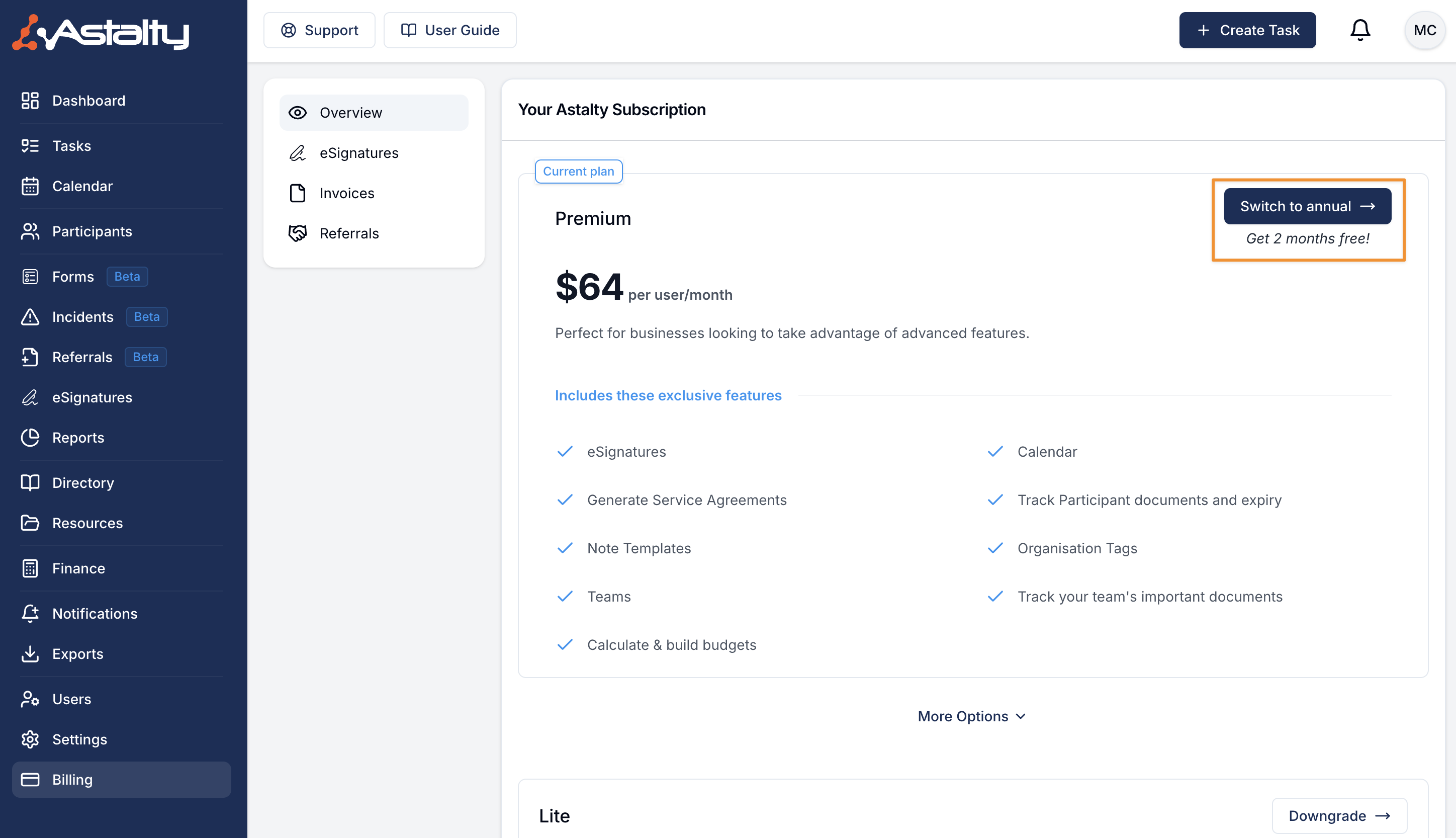Click the Support button

click(319, 30)
